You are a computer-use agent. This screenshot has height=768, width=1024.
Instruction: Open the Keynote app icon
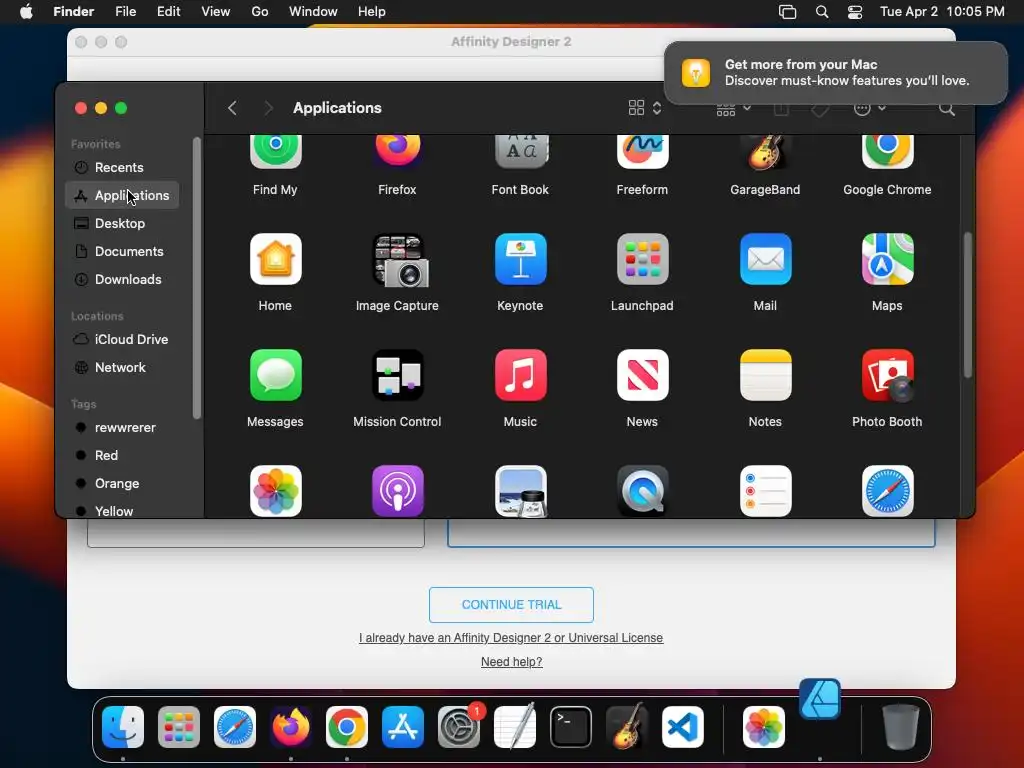[x=520, y=259]
